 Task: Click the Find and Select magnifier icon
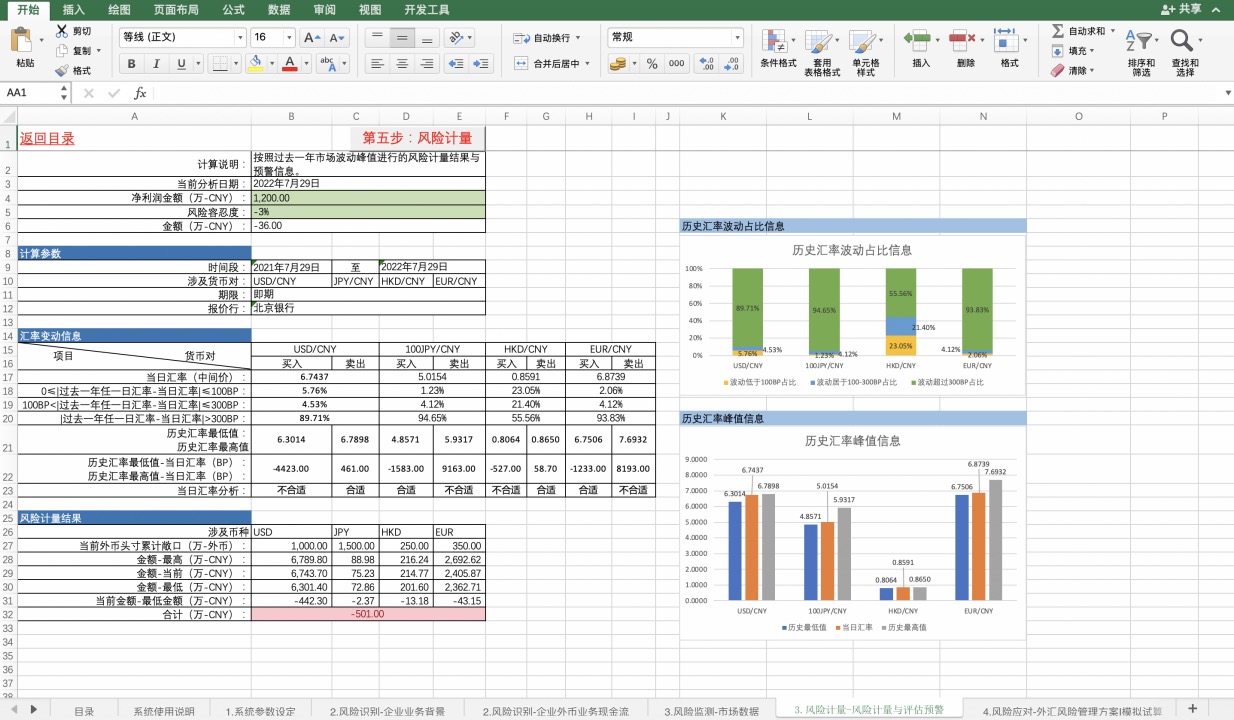pyautogui.click(x=1183, y=42)
